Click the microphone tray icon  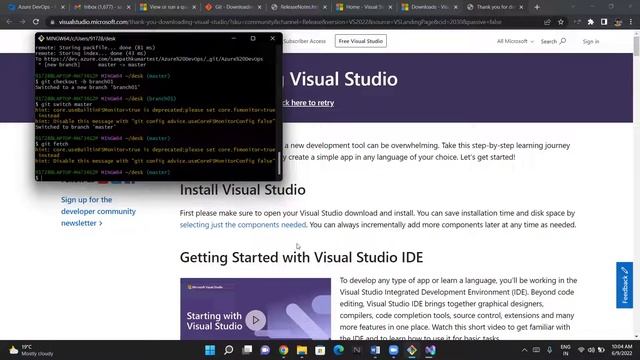click(549, 350)
